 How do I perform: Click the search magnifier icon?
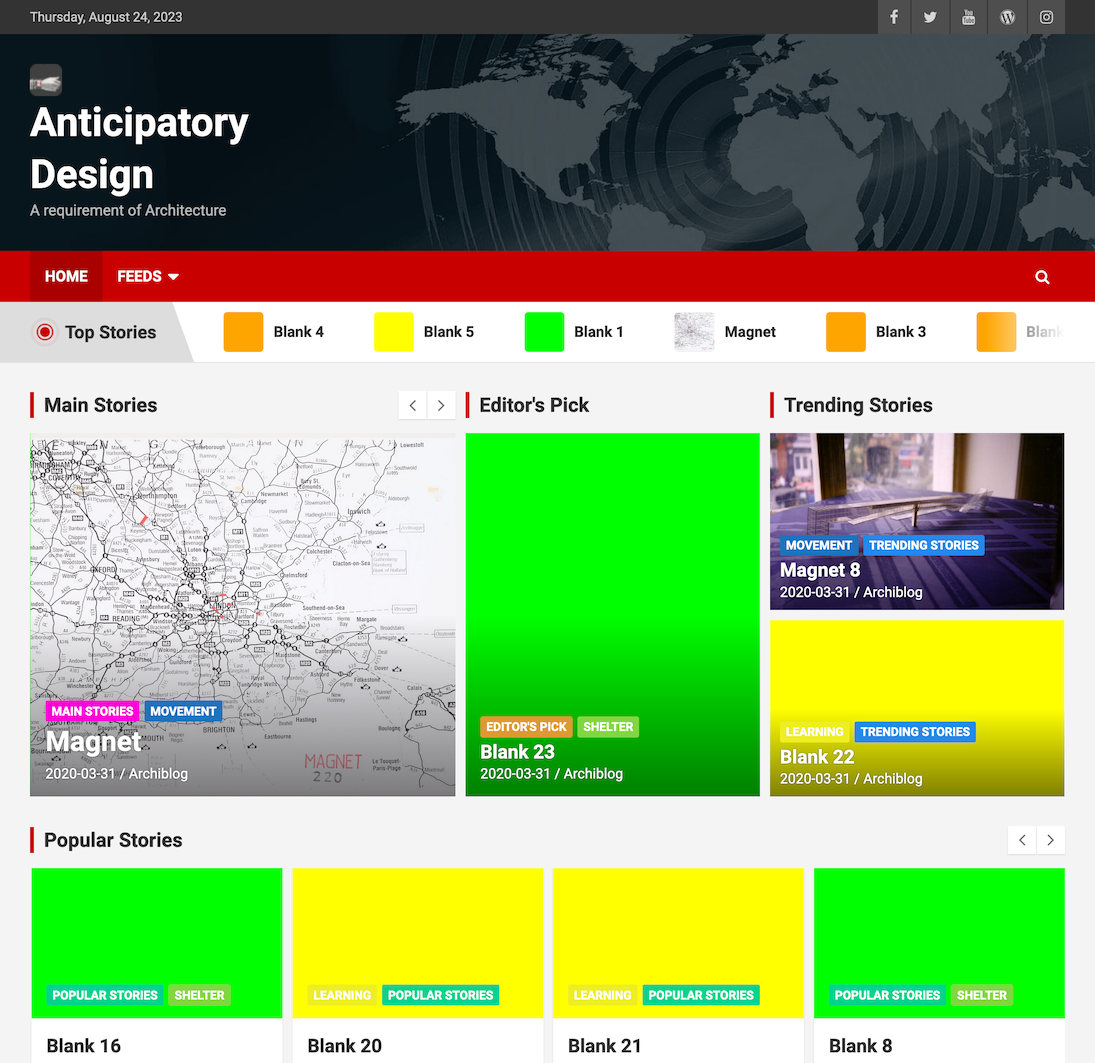1042,277
